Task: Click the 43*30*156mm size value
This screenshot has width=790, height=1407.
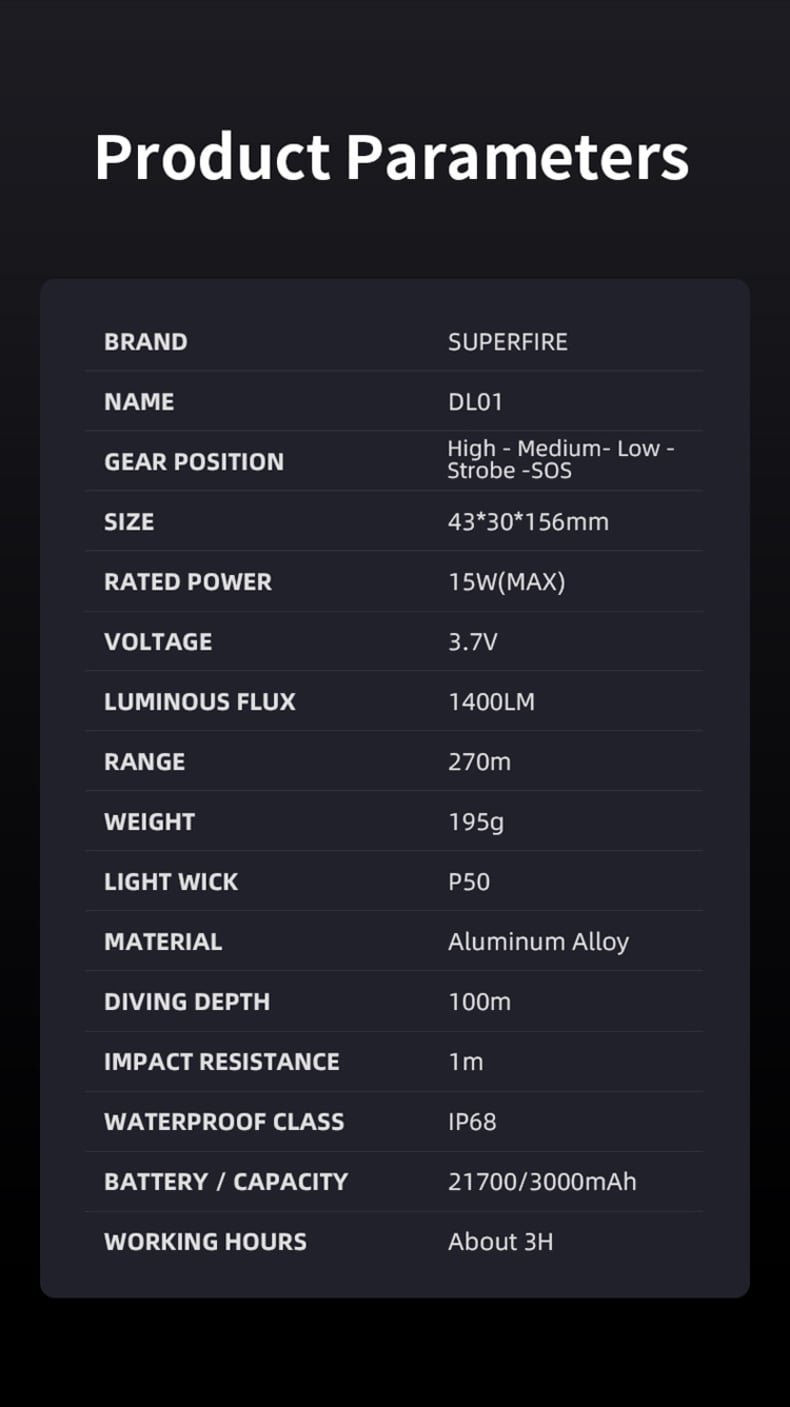Action: (x=528, y=522)
